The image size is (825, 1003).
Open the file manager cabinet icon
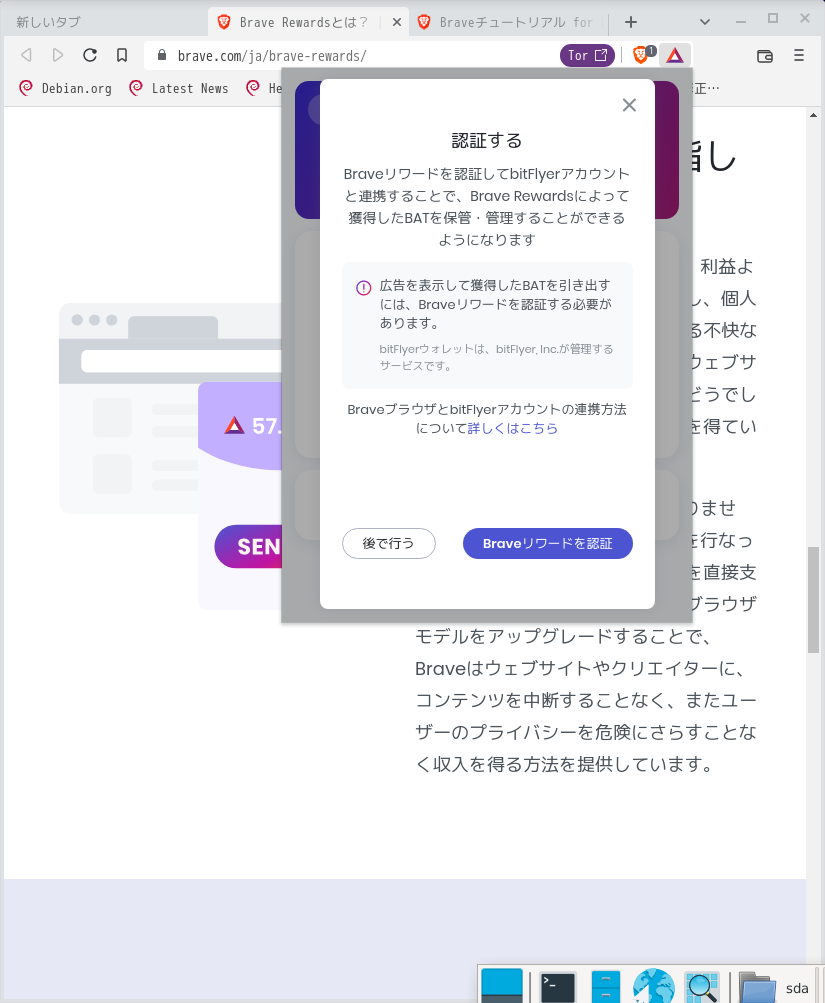606,987
